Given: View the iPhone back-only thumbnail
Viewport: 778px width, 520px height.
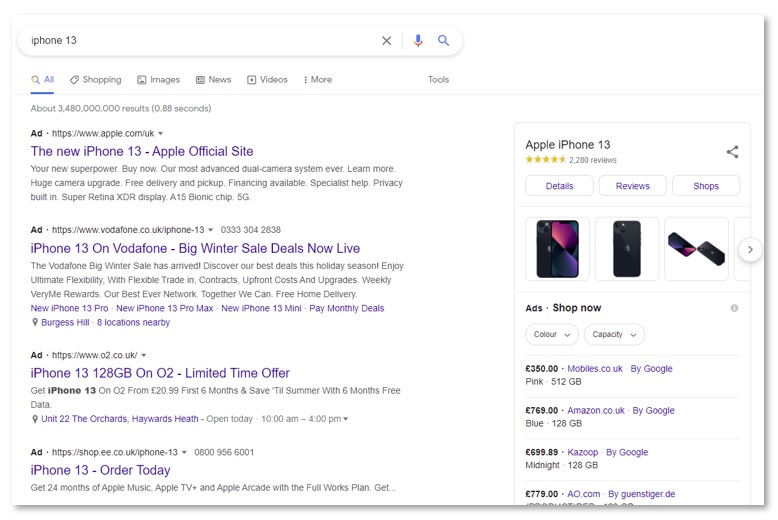Looking at the screenshot, I should click(x=627, y=249).
